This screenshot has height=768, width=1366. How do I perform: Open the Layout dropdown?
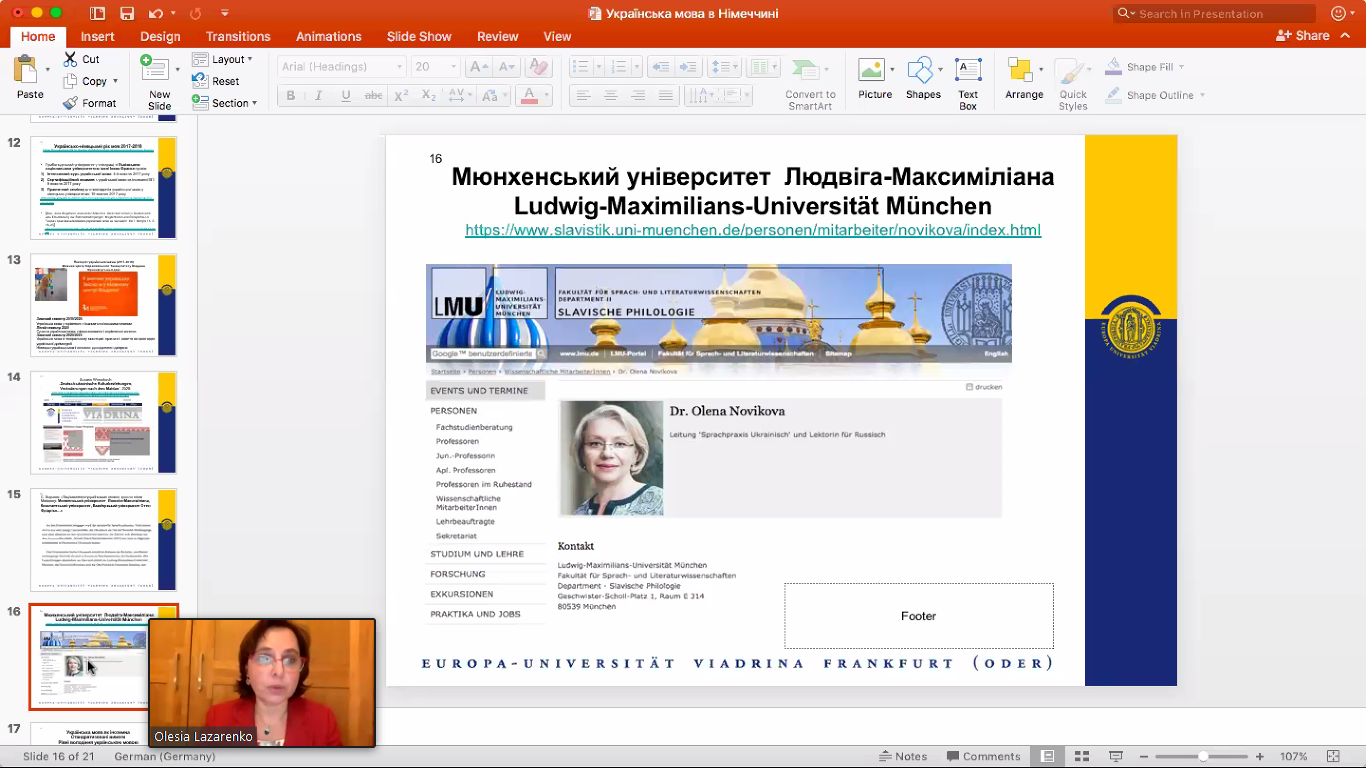point(223,59)
